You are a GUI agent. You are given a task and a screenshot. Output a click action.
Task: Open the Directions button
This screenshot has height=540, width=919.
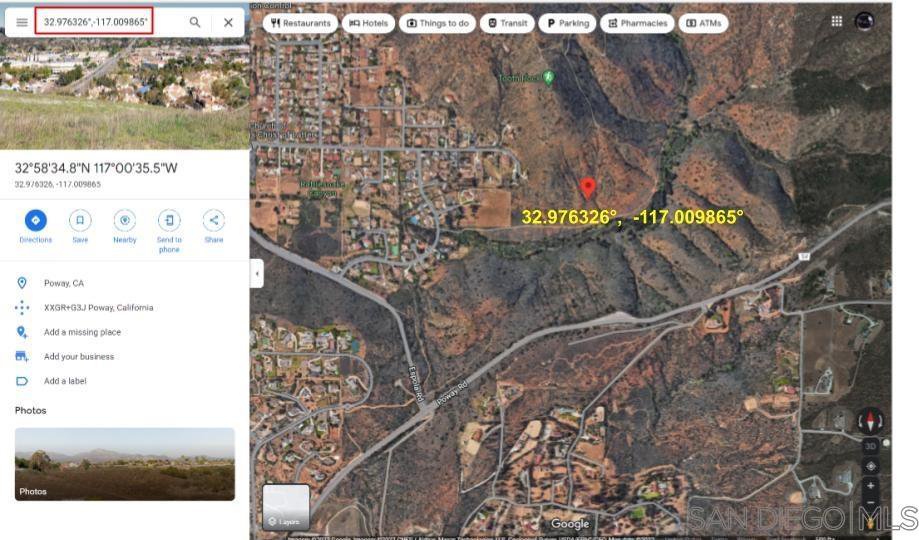click(x=36, y=220)
